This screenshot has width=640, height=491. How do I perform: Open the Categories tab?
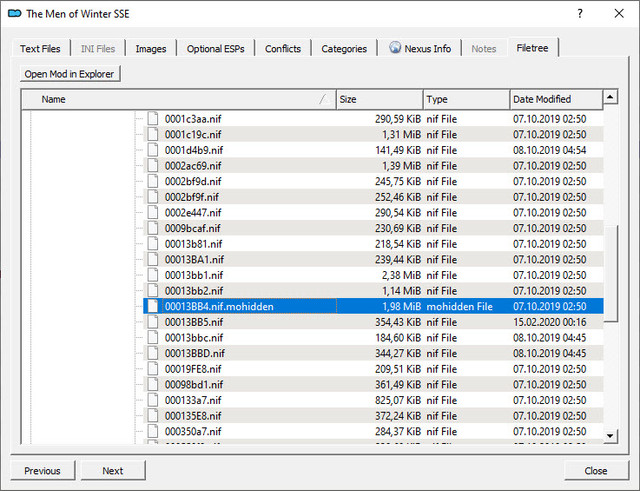point(344,49)
